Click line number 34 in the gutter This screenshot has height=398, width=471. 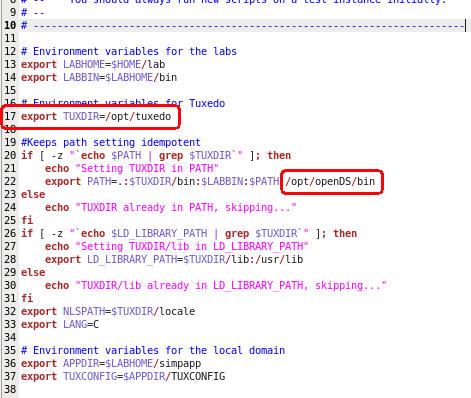tap(10, 337)
